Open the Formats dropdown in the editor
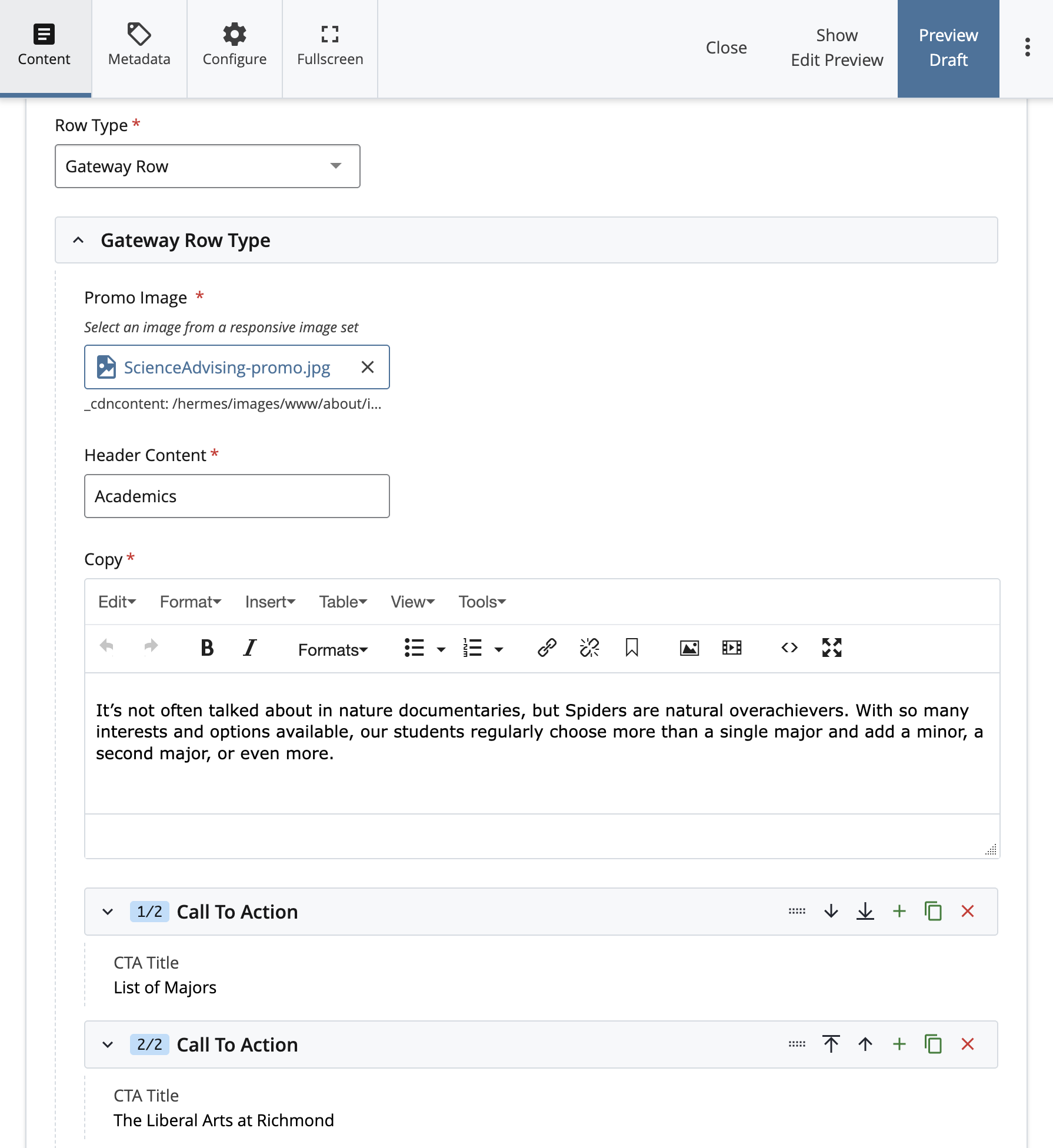This screenshot has width=1053, height=1148. pos(333,649)
